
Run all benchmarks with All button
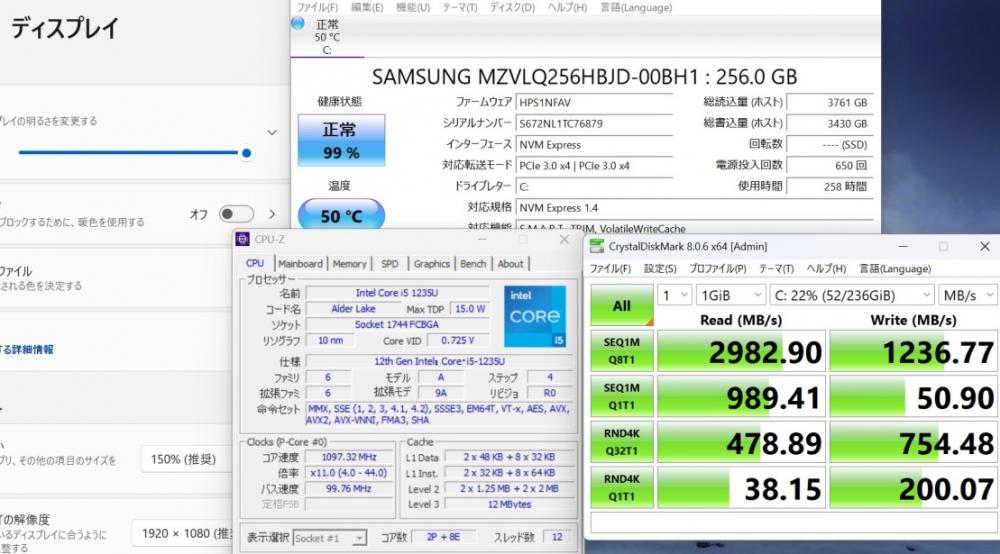622,305
